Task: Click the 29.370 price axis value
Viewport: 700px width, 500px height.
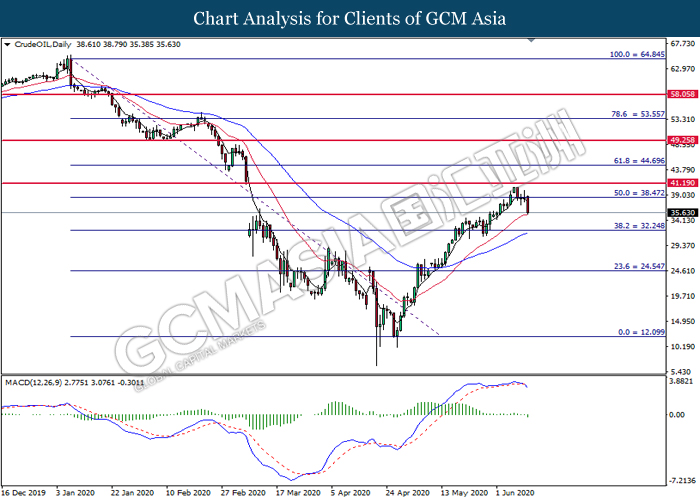Action: 683,246
